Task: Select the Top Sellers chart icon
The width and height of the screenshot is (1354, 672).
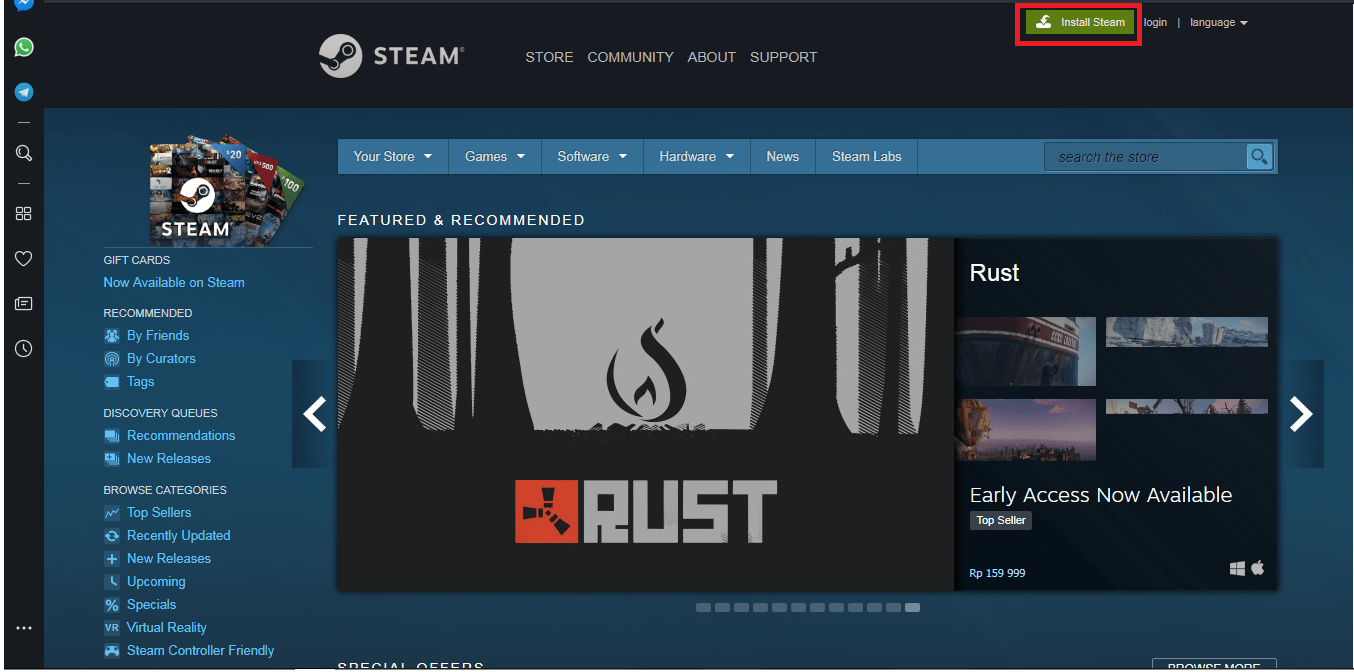Action: [111, 512]
